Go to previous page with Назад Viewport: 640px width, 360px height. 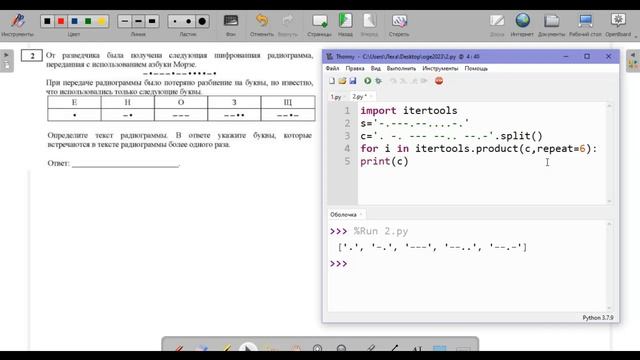pyautogui.click(x=345, y=24)
